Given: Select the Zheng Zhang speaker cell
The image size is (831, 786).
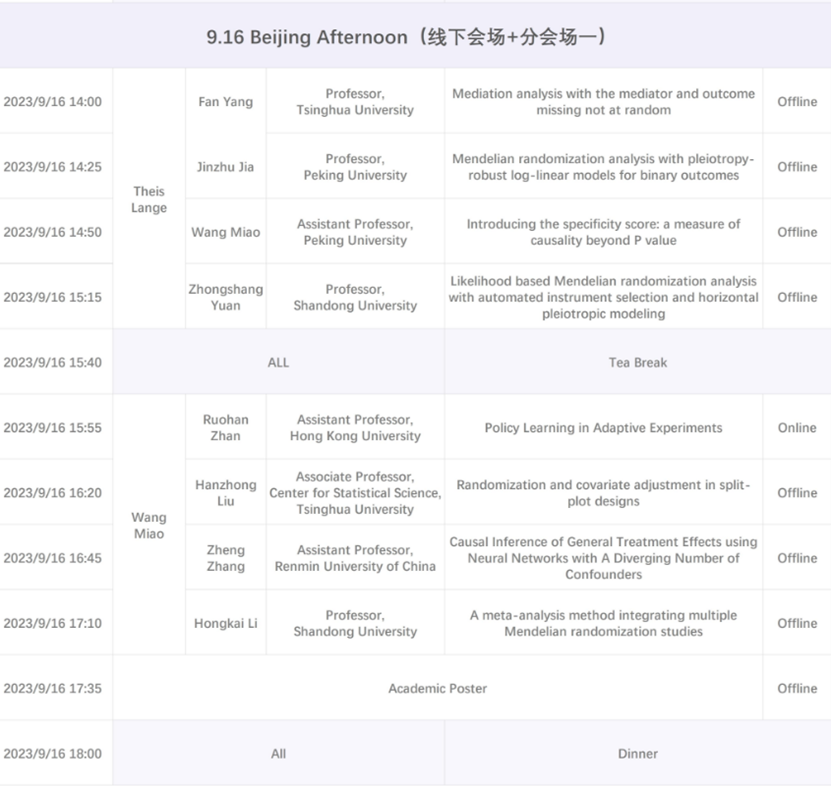Looking at the screenshot, I should (x=225, y=558).
